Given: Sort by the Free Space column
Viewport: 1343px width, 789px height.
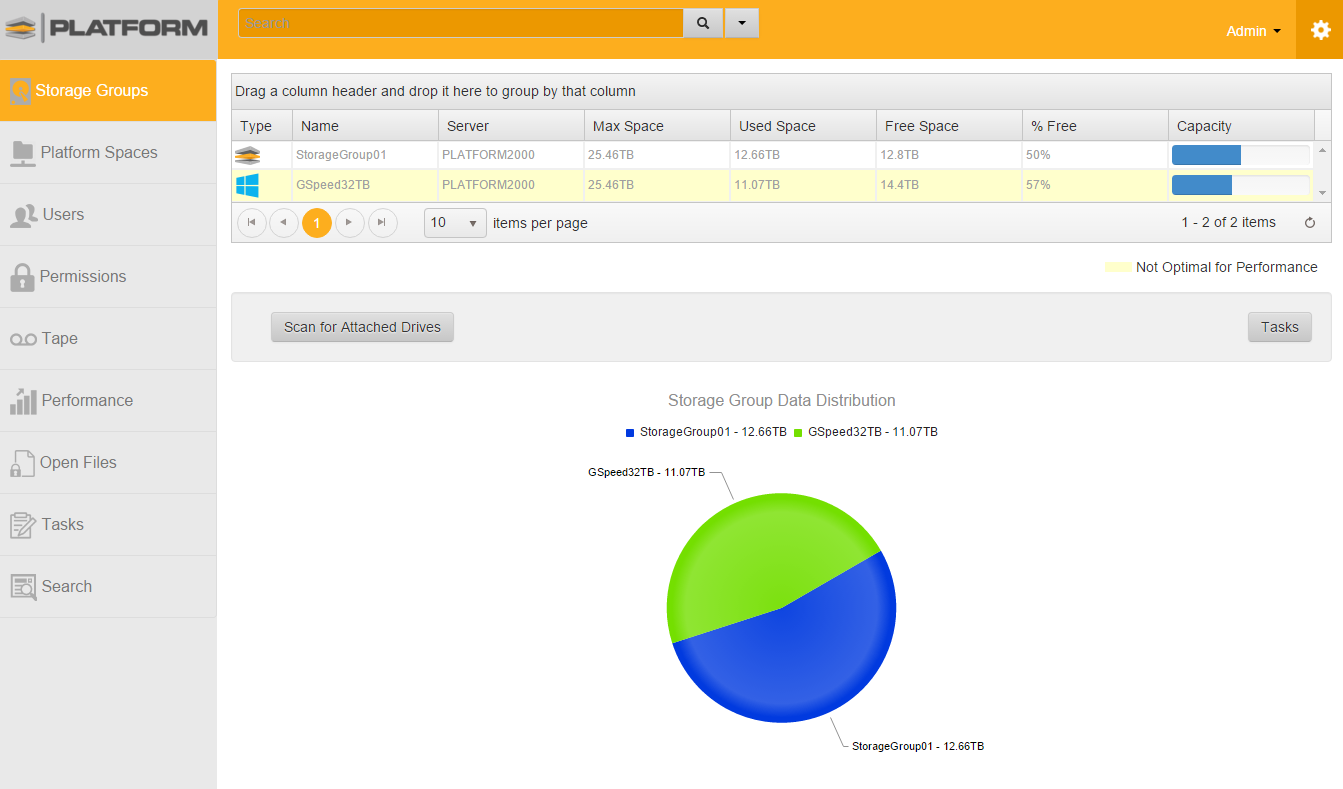Looking at the screenshot, I should click(949, 126).
